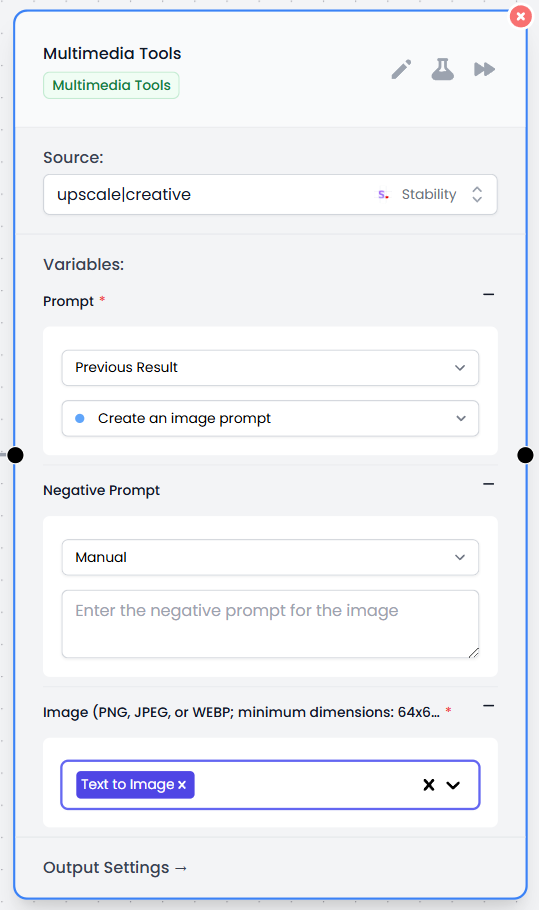Clear all selections in Image field
The width and height of the screenshot is (539, 910).
[x=429, y=785]
